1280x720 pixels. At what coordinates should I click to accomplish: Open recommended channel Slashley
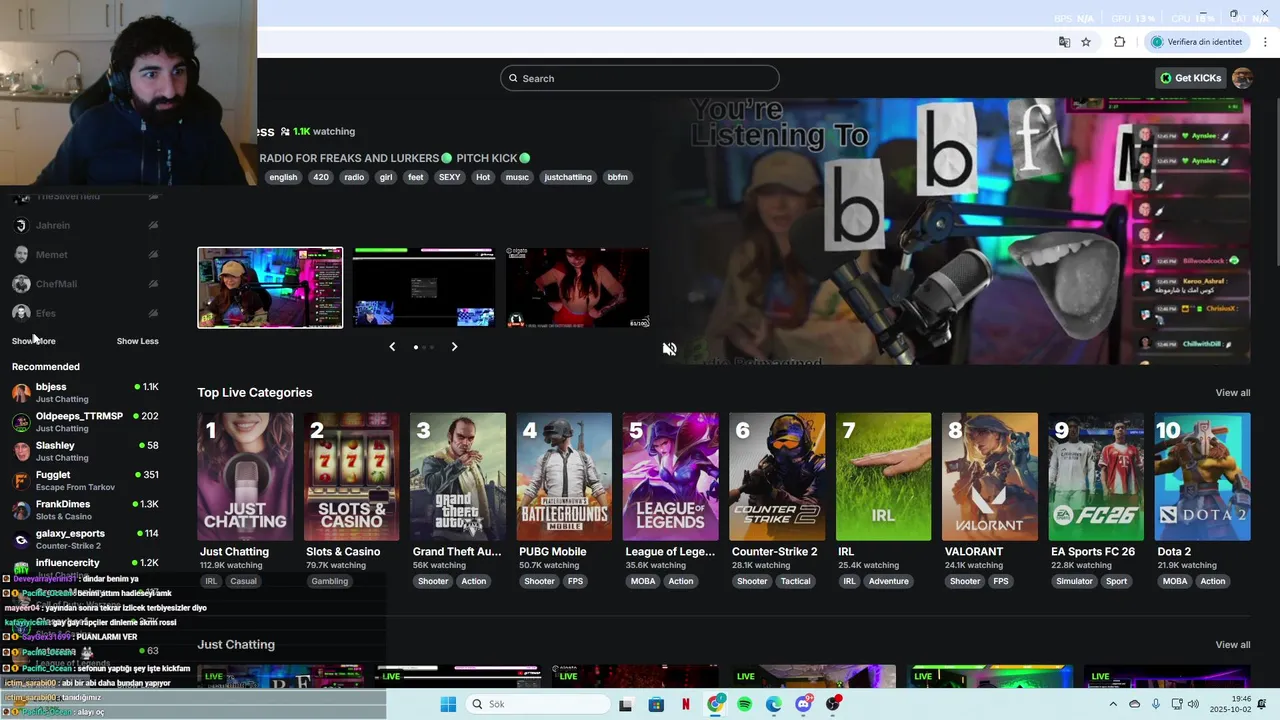coord(85,451)
